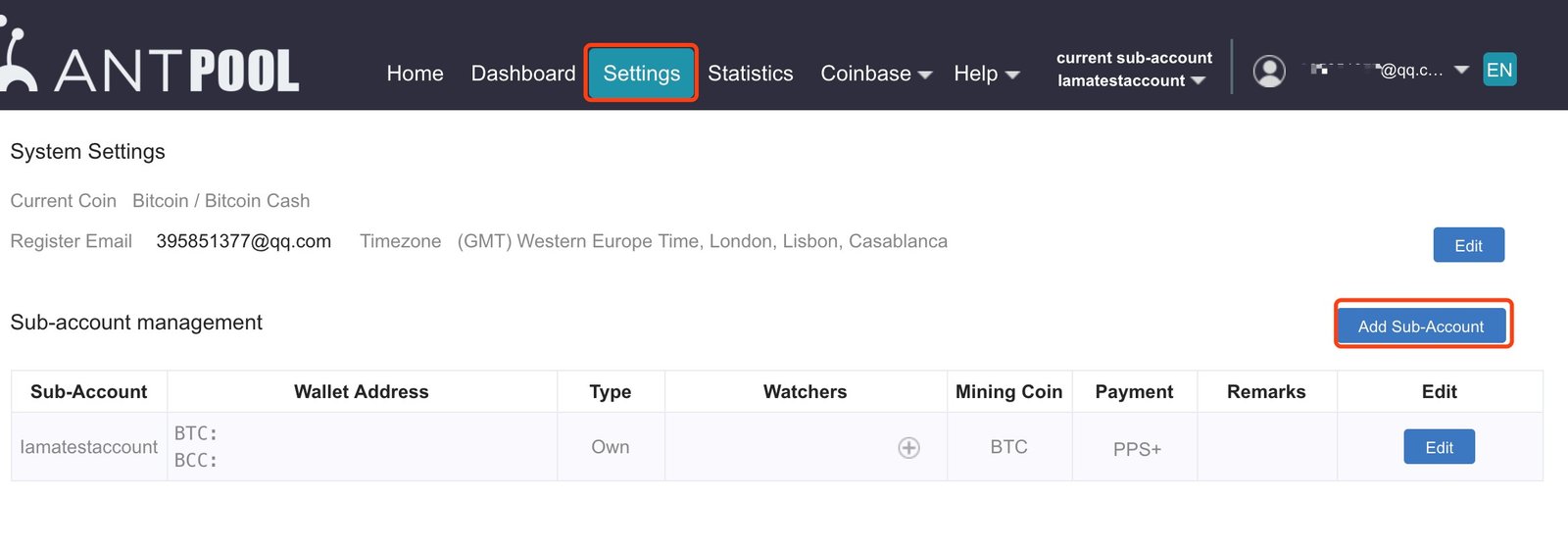Image resolution: width=1568 pixels, height=550 pixels.
Task: Open the Home page
Action: tap(415, 74)
